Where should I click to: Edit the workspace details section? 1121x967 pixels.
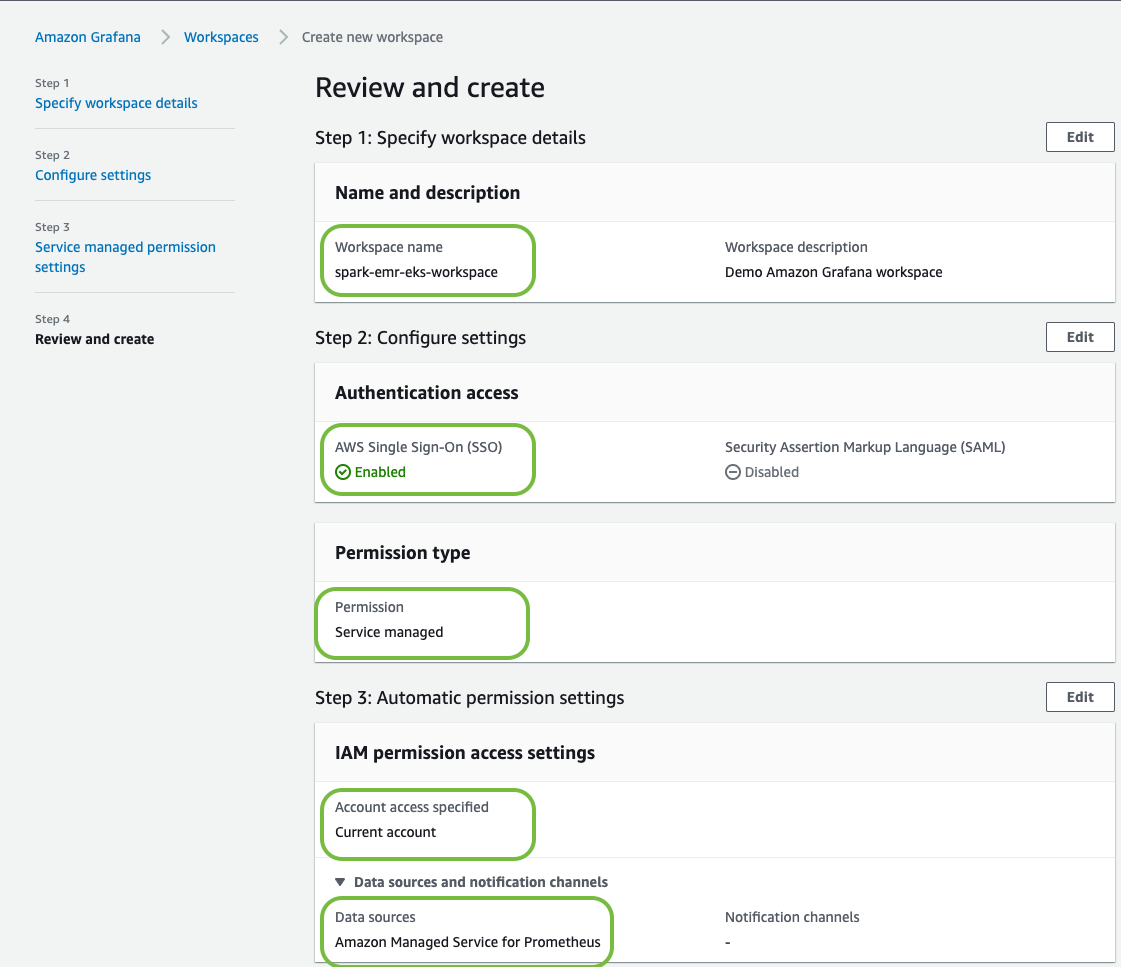(x=1080, y=137)
